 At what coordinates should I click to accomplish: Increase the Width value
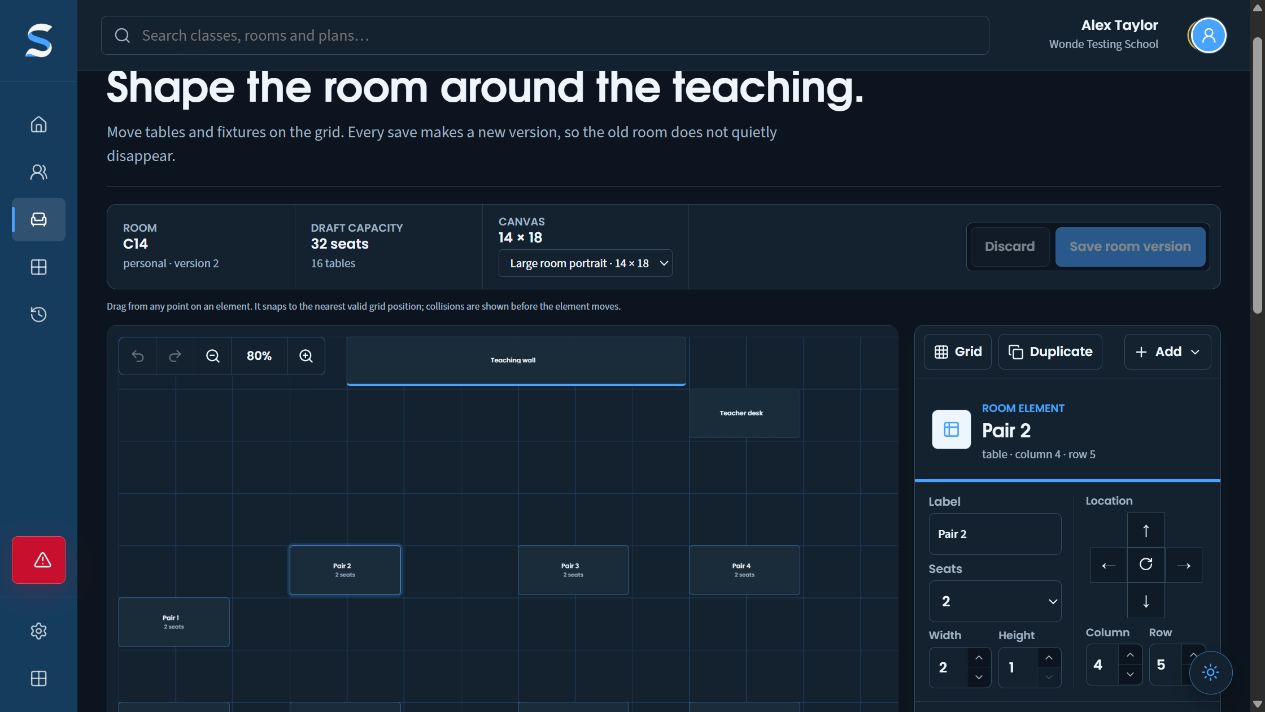tap(978, 657)
